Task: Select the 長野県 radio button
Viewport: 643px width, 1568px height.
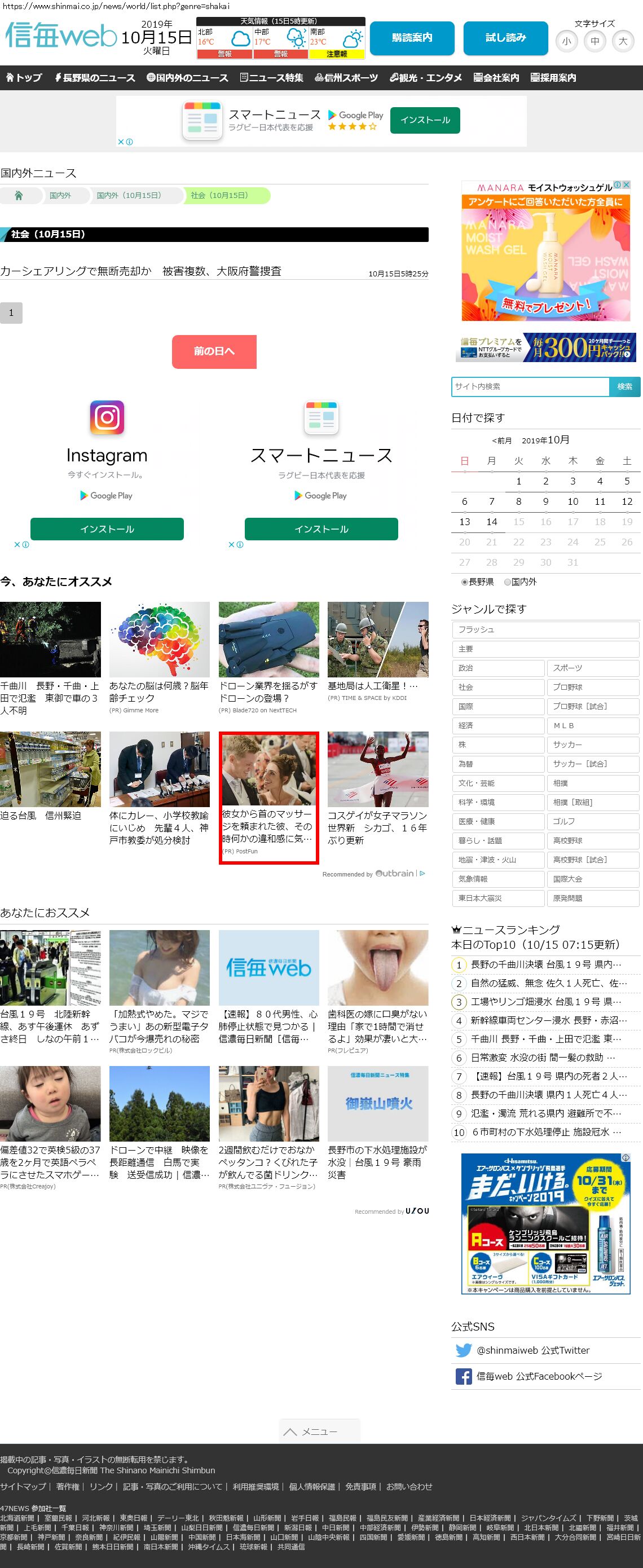Action: click(x=465, y=582)
